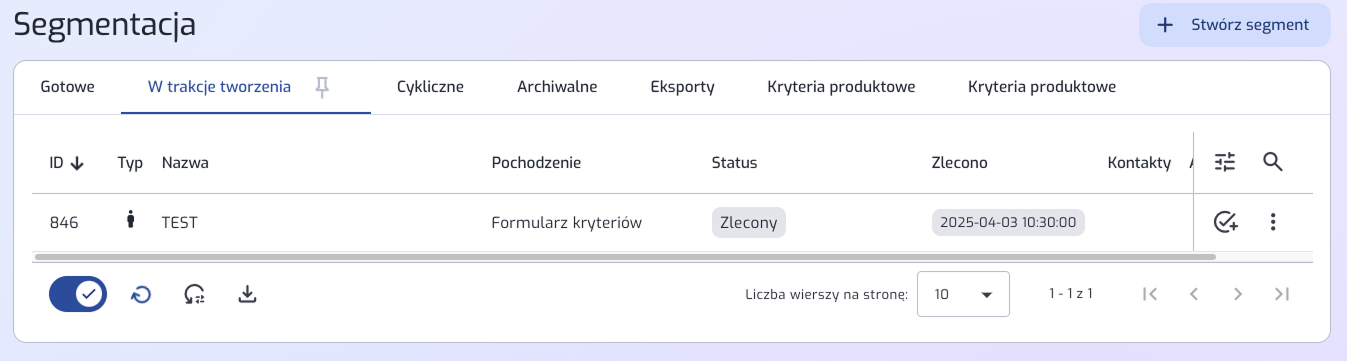This screenshot has width=1347, height=361.
Task: Select the TEST segment row name
Action: tap(180, 223)
